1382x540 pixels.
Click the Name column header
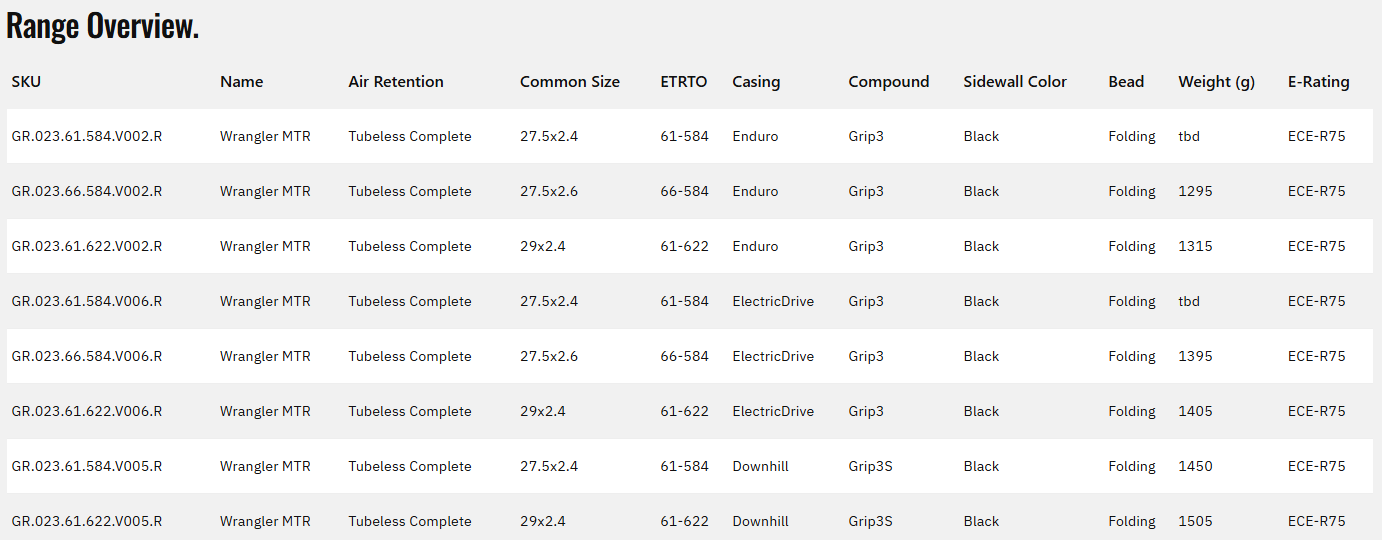coord(242,82)
